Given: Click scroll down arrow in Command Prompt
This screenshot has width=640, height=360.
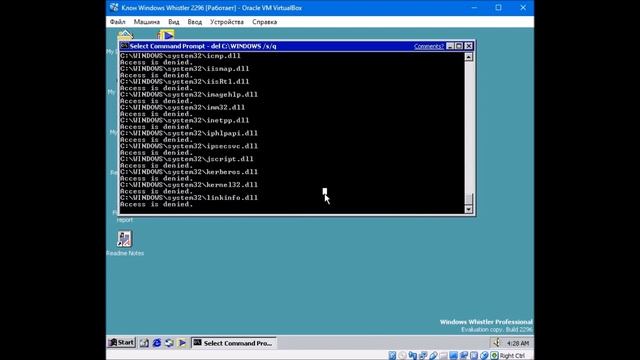Looking at the screenshot, I should coord(469,209).
